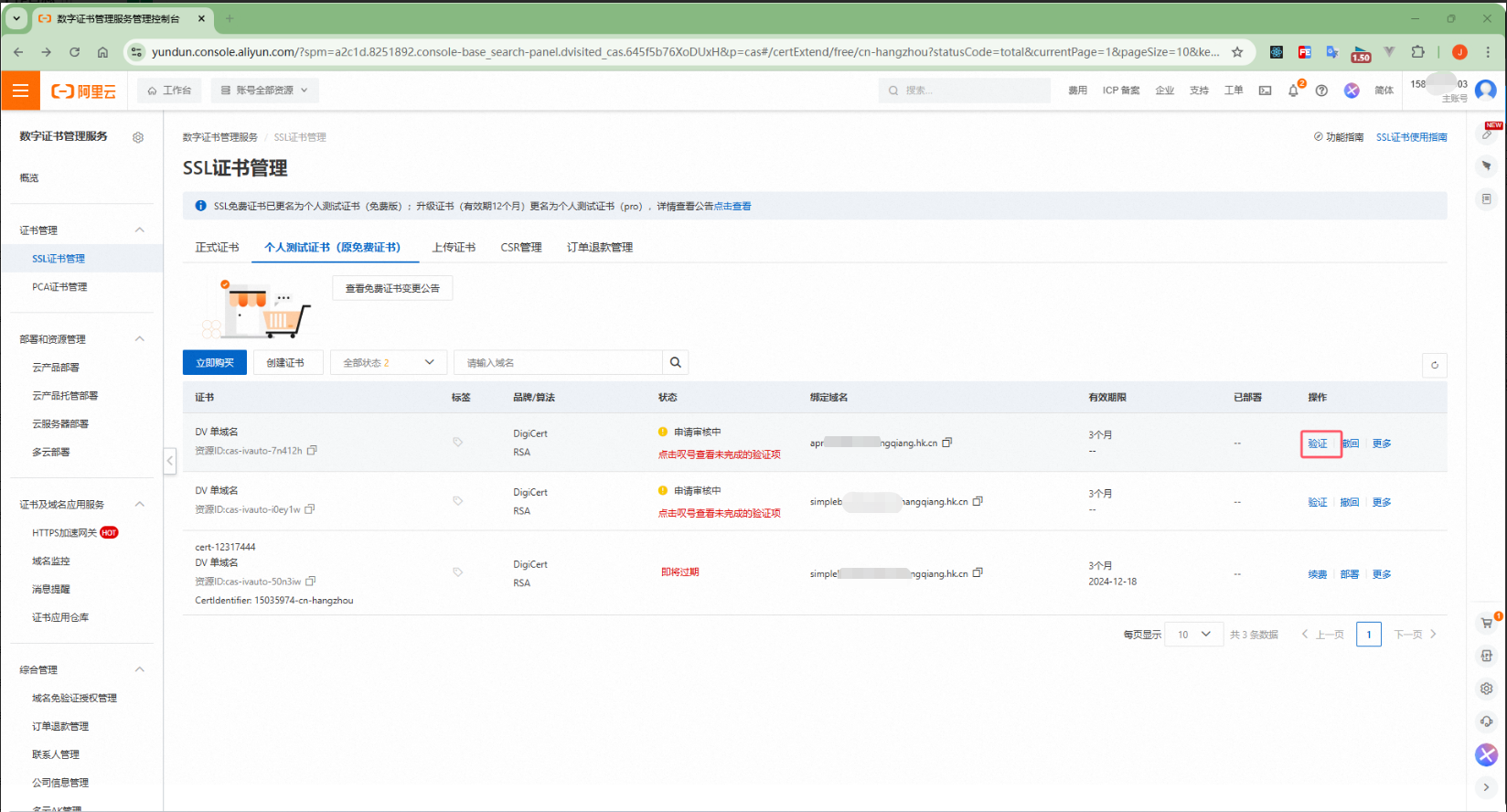Screen dimensions: 1507x812
Task: Open the CSR管理 tab
Action: click(521, 247)
